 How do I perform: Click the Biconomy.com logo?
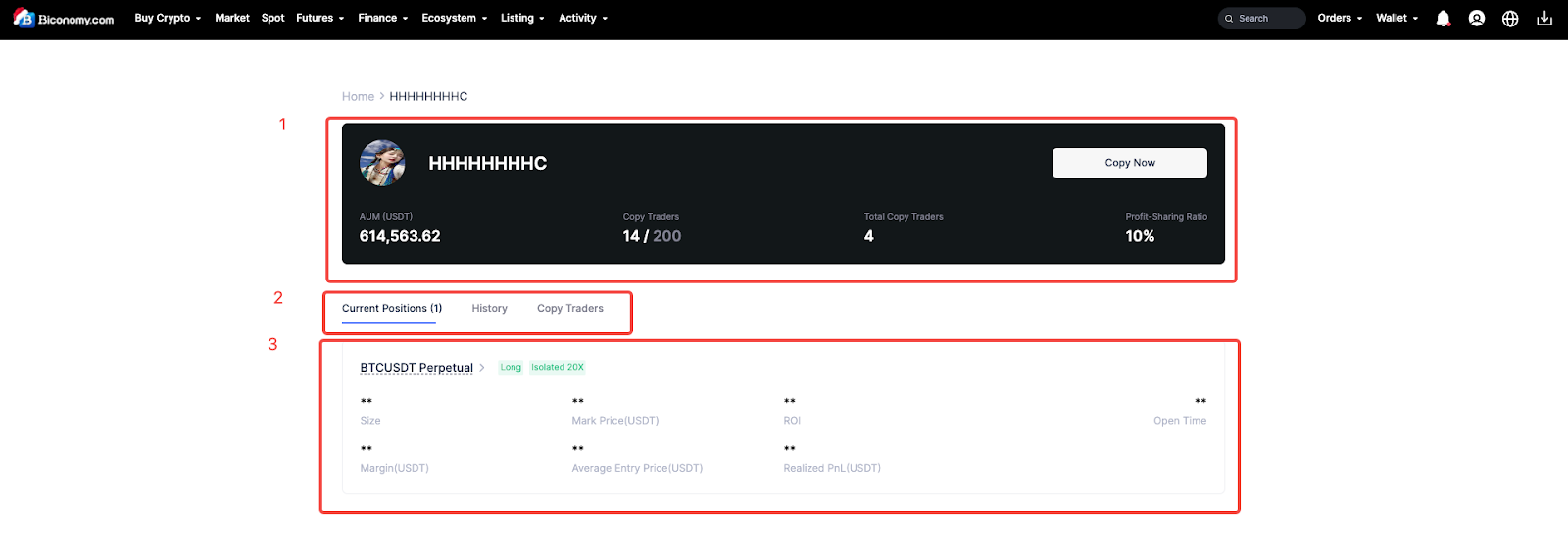pos(64,19)
